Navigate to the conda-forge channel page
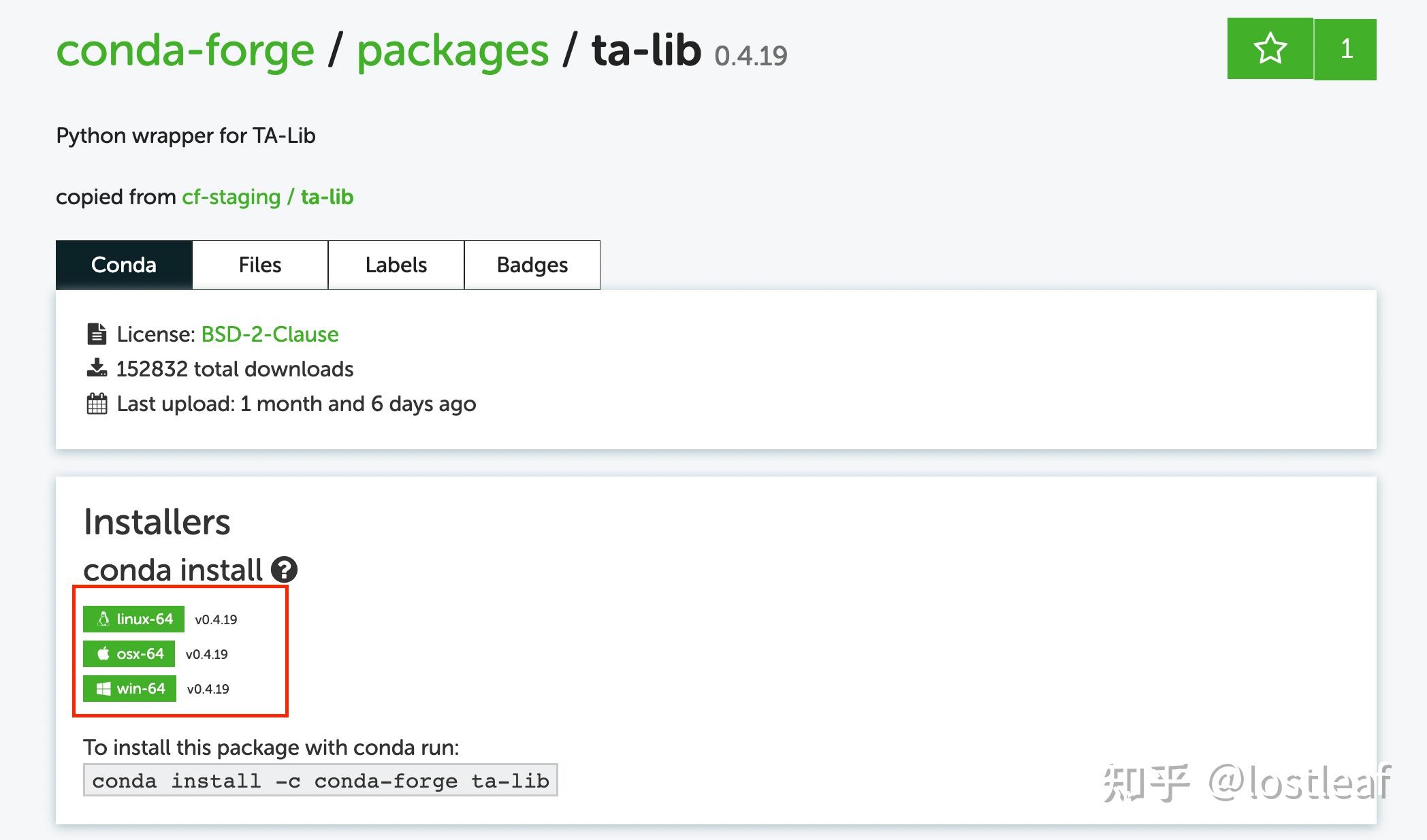Image resolution: width=1427 pixels, height=840 pixels. tap(185, 50)
